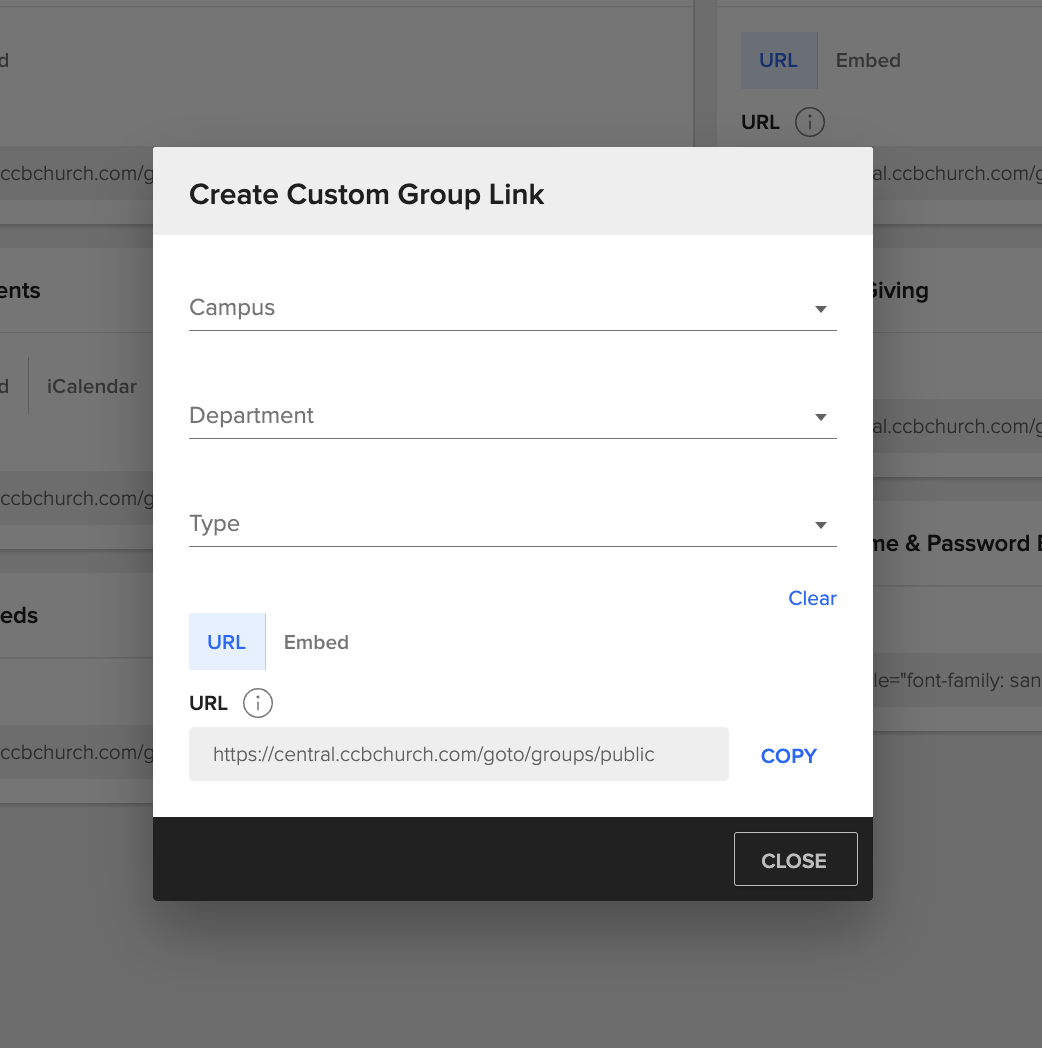
Task: Select the URL tab in the dialog
Action: click(227, 642)
